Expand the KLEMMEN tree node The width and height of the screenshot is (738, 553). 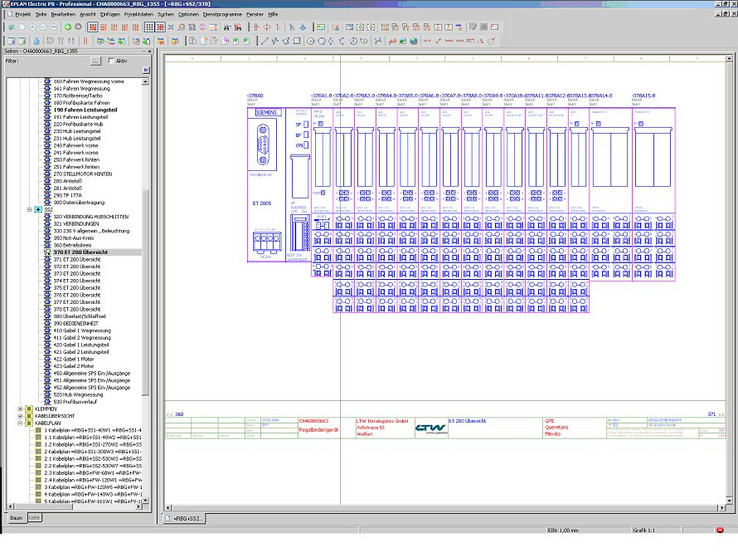click(20, 409)
